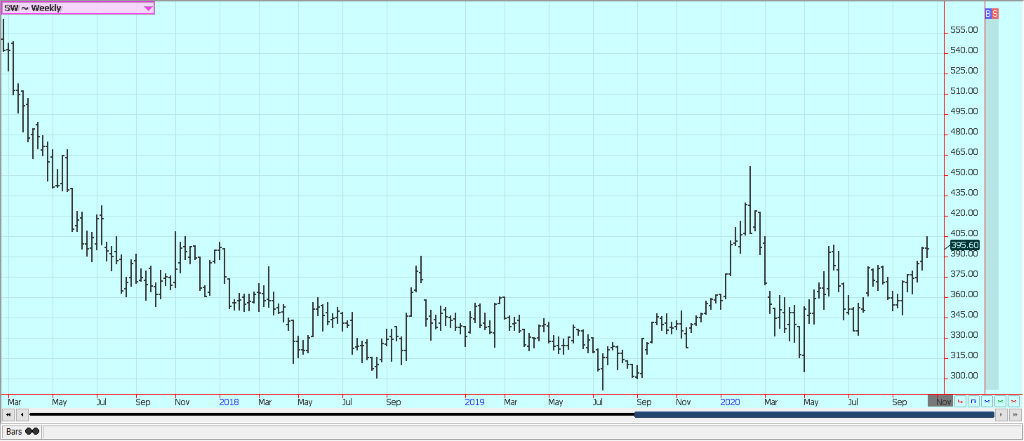Click the blue wave chart-type icon
This screenshot has height=441, width=1024.
(x=987, y=401)
